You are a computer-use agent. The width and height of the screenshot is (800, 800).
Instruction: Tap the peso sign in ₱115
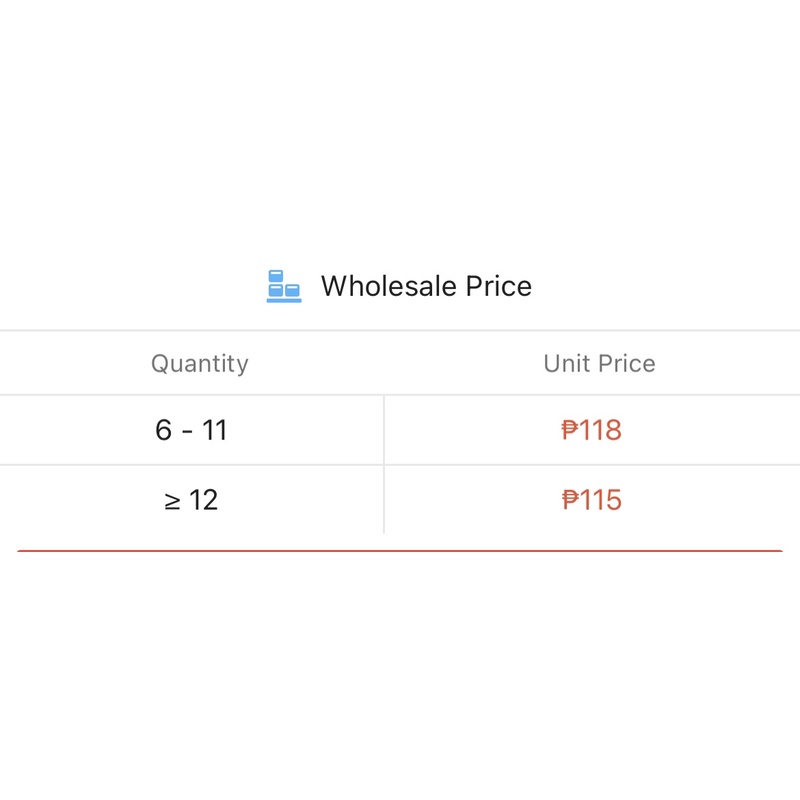click(x=571, y=500)
